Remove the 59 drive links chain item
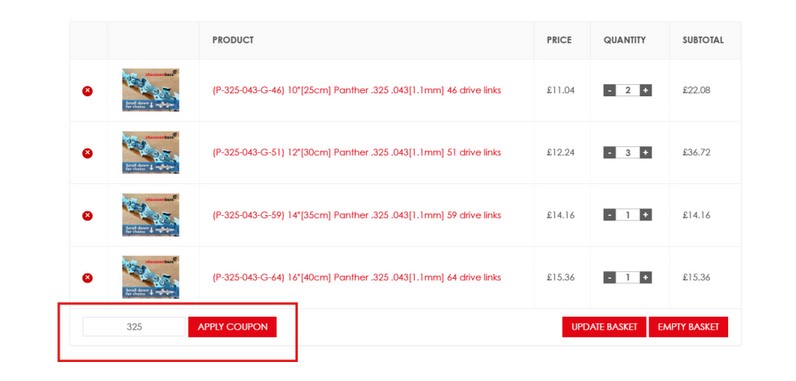The width and height of the screenshot is (796, 381). pos(87,216)
